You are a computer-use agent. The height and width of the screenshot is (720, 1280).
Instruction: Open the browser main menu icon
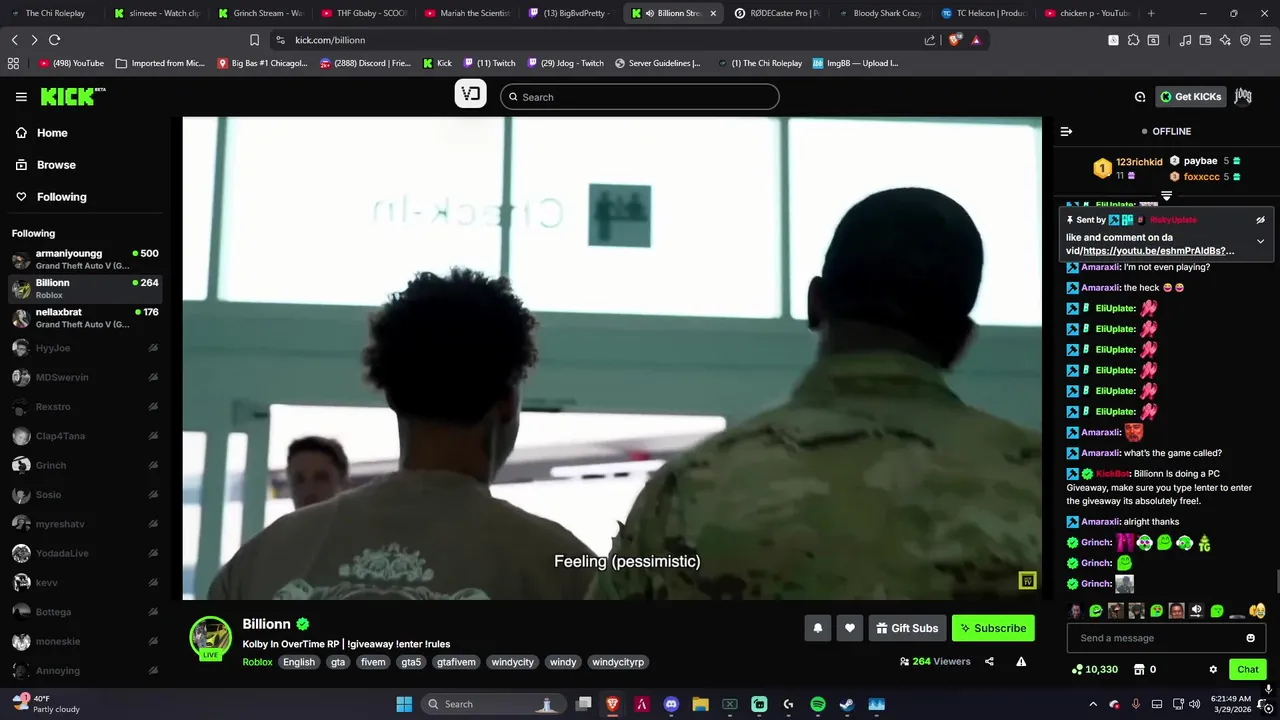click(1265, 40)
